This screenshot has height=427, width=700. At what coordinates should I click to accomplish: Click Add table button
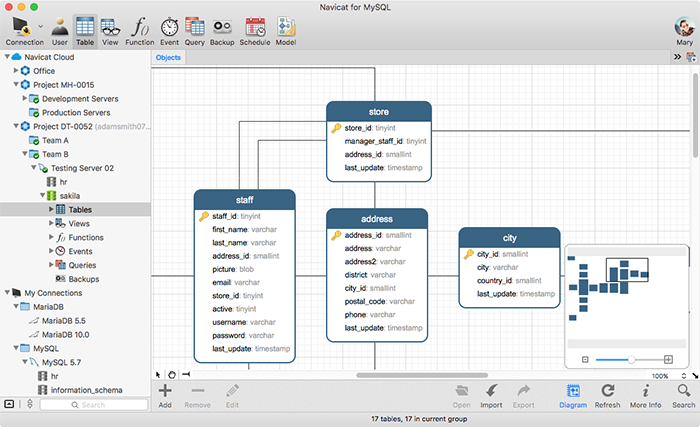tap(165, 396)
